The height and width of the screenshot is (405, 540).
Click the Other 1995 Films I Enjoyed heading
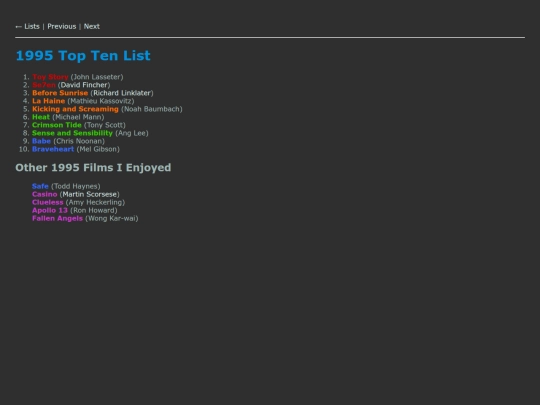point(93,167)
